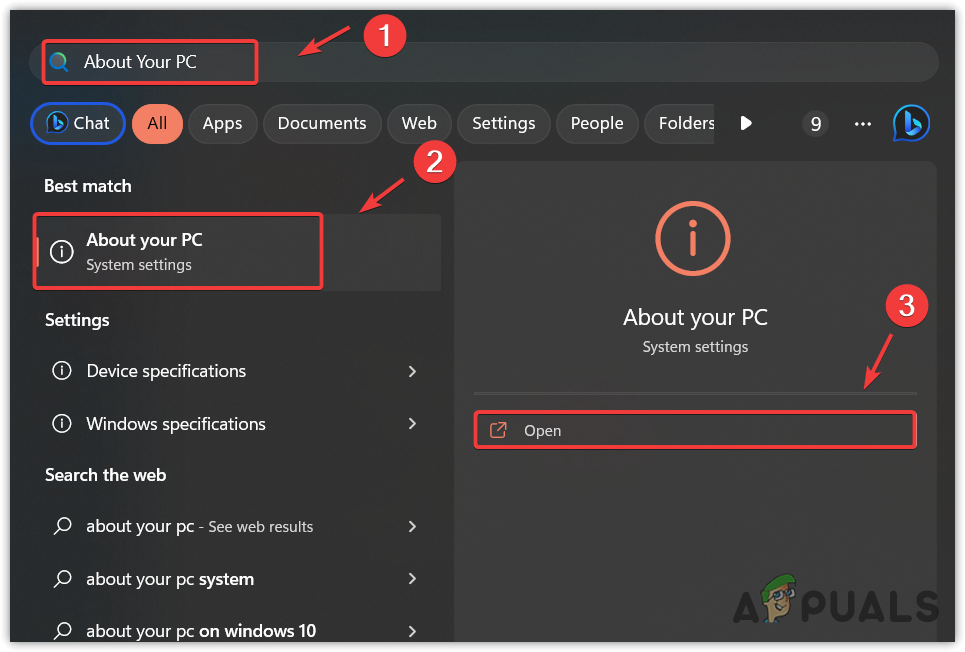Image resolution: width=965 pixels, height=652 pixels.
Task: Expand Device specifications with its chevron
Action: 412,371
